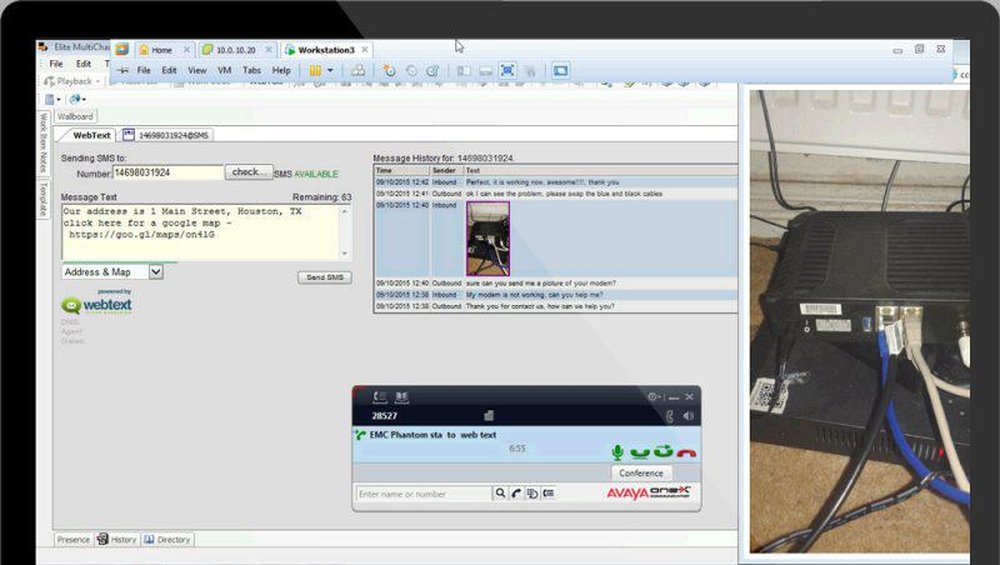Click the Sender column header in message history
Screen dimensions: 1000x565
pos(446,170)
